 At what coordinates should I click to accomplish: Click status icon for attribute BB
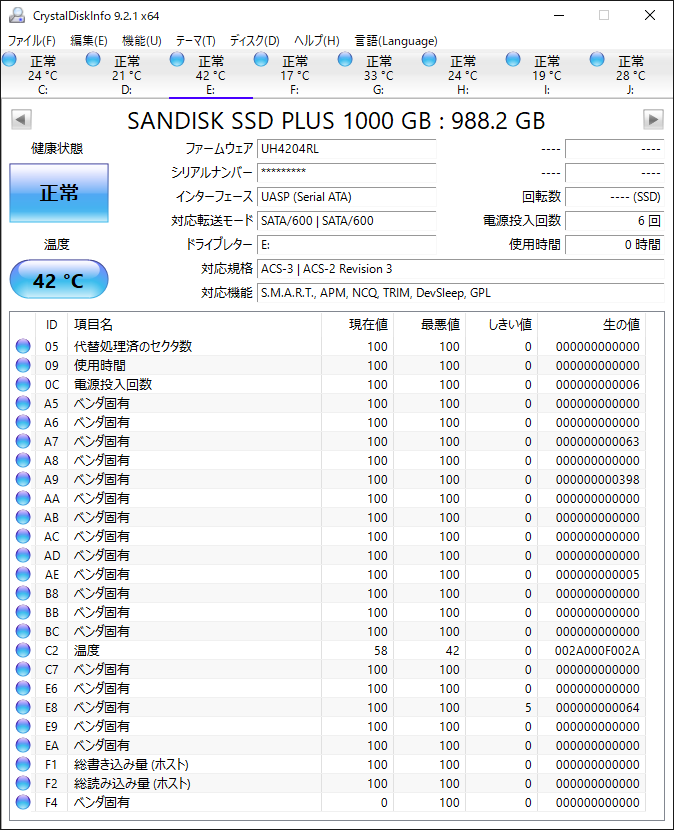[x=23, y=612]
